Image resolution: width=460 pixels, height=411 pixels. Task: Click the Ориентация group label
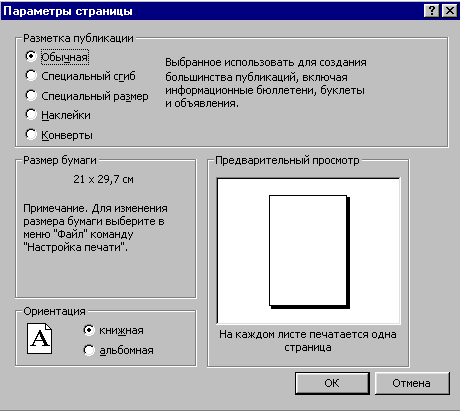[54, 311]
